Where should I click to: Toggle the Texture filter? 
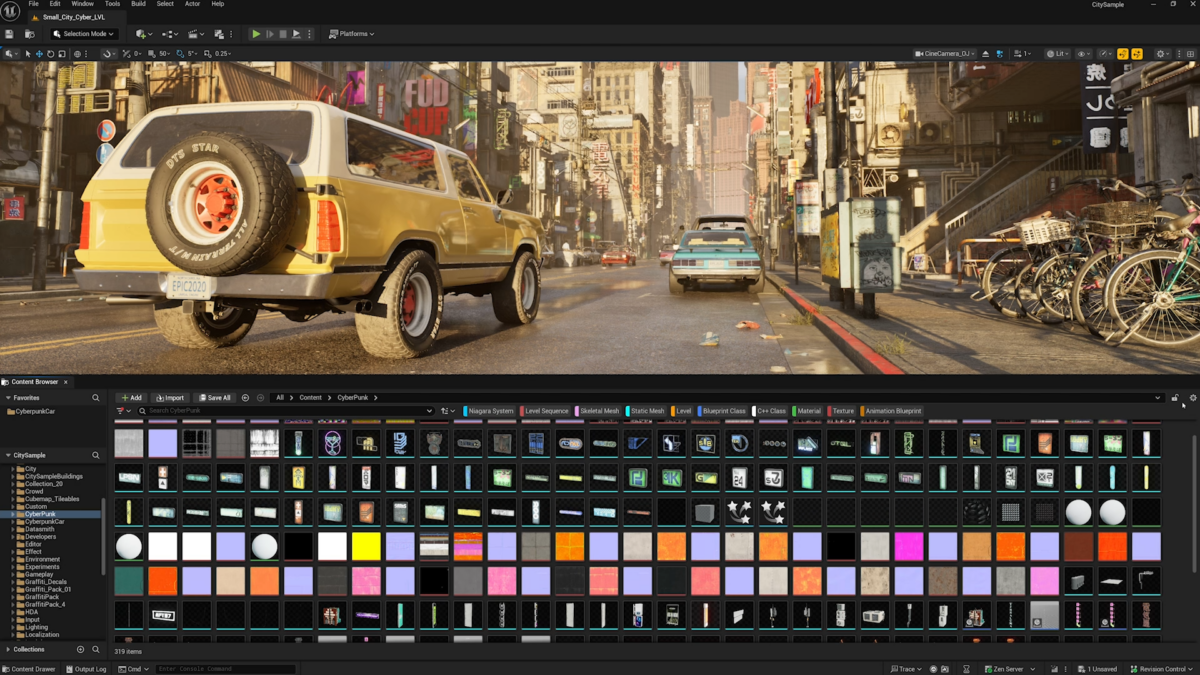pyautogui.click(x=842, y=411)
